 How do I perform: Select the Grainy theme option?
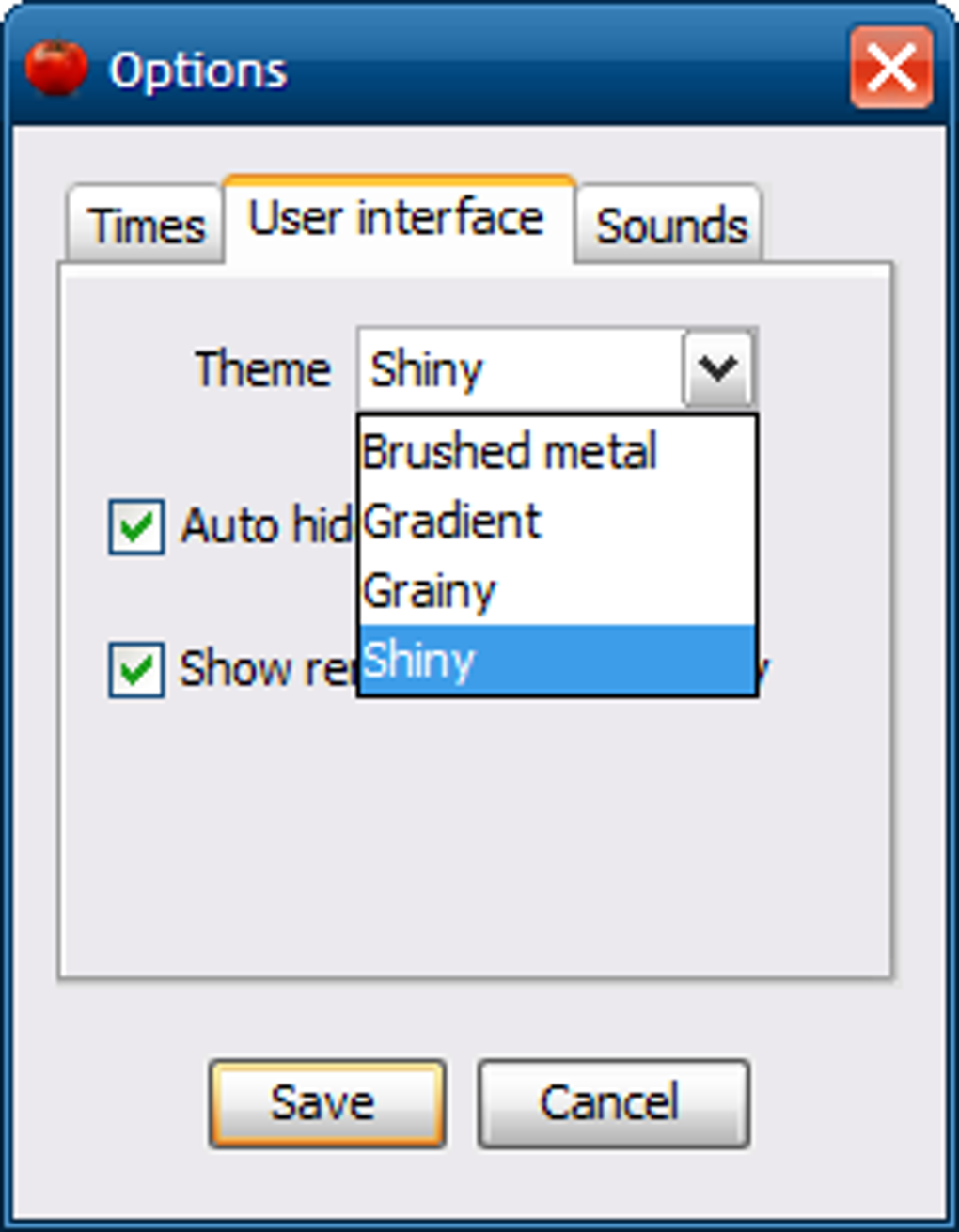click(558, 590)
